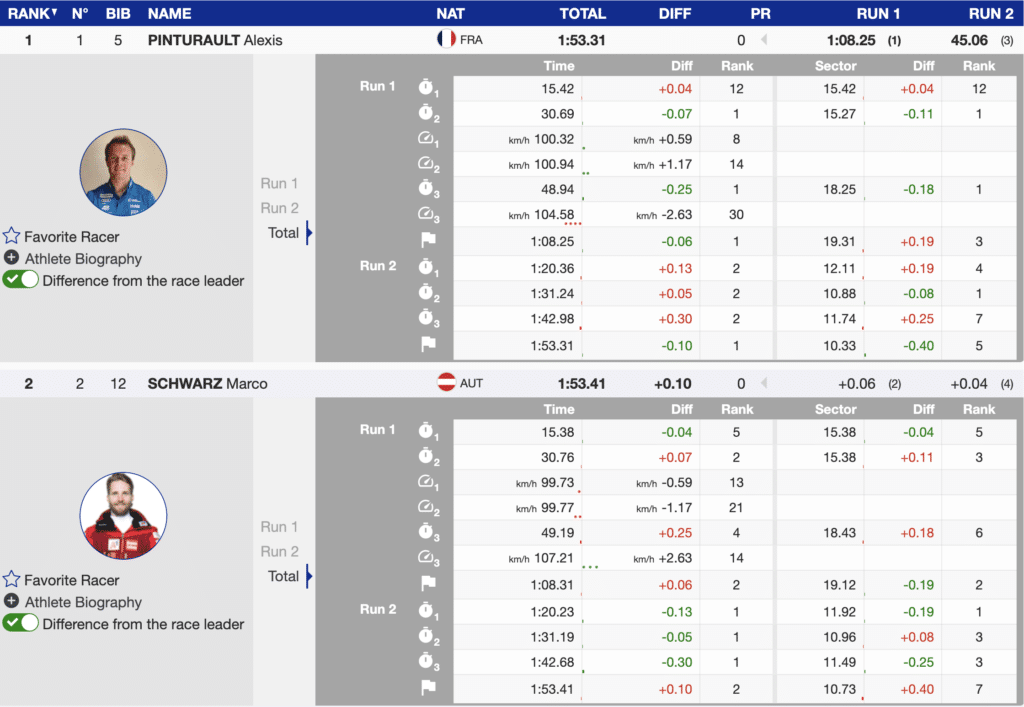Click plus icon next to Pinturault's Athlete Biography

12,259
